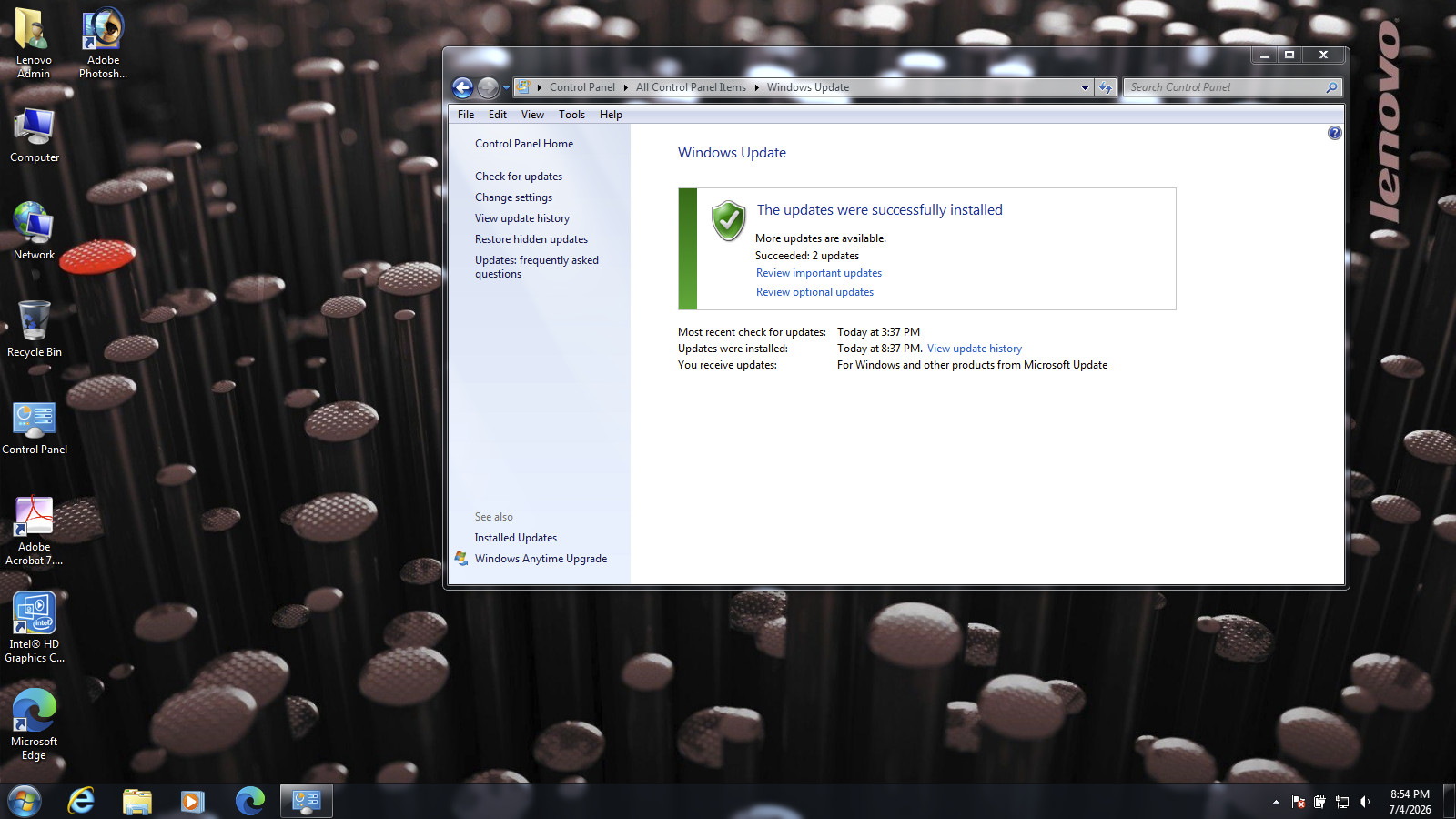Refresh the Windows Update page
Screen dimensions: 1456x819
tap(1105, 88)
